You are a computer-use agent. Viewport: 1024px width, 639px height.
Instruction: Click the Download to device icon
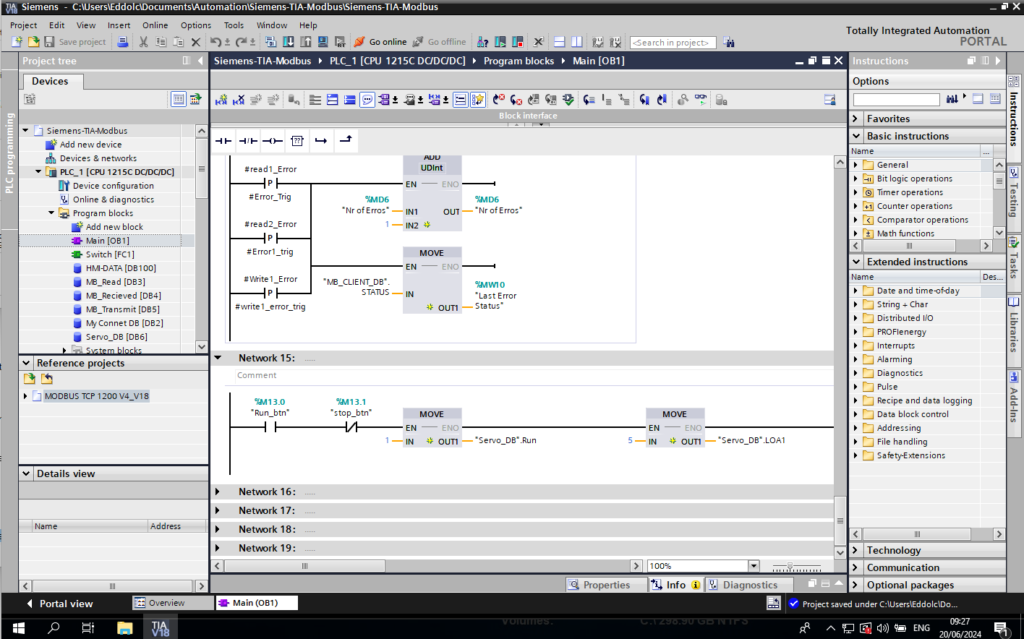click(288, 42)
